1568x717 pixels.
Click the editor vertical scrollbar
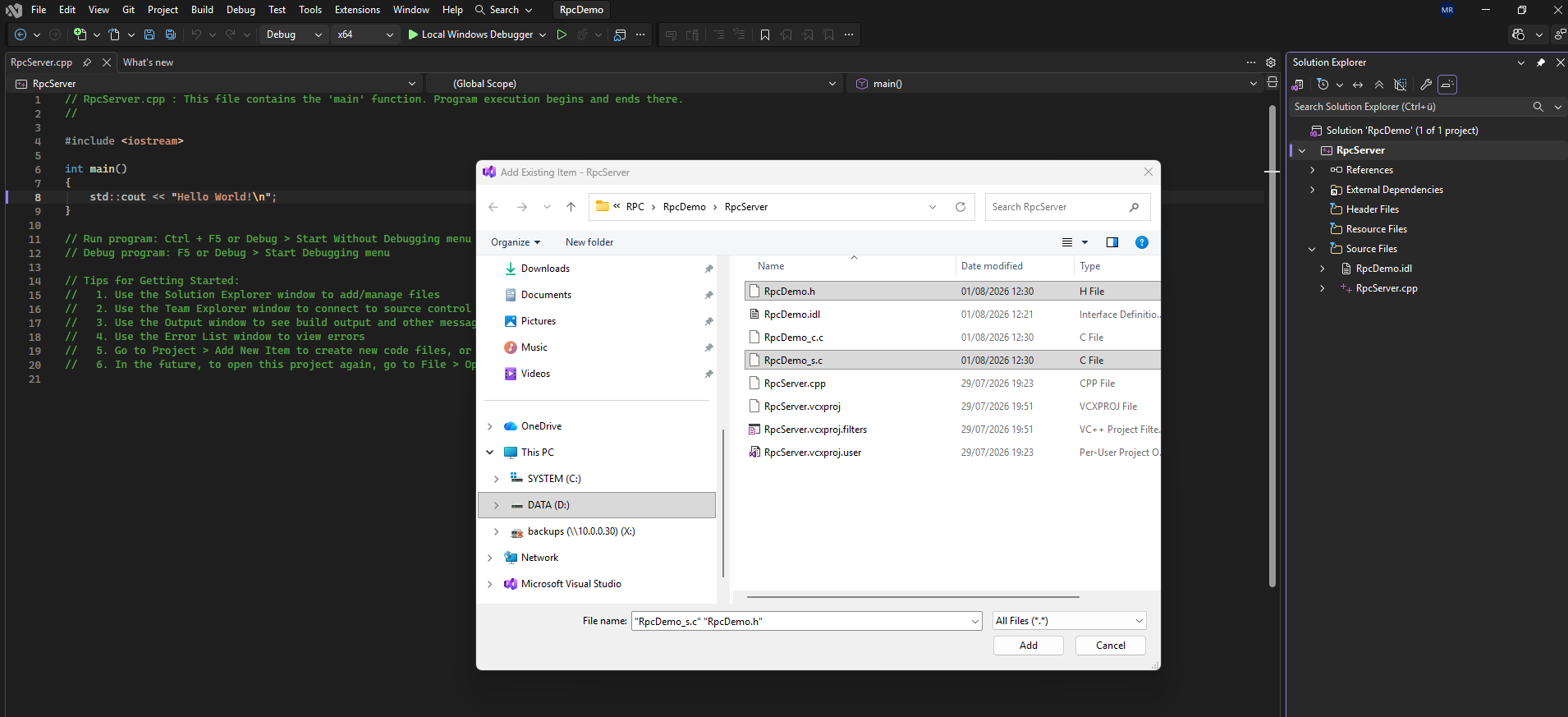click(1272, 345)
